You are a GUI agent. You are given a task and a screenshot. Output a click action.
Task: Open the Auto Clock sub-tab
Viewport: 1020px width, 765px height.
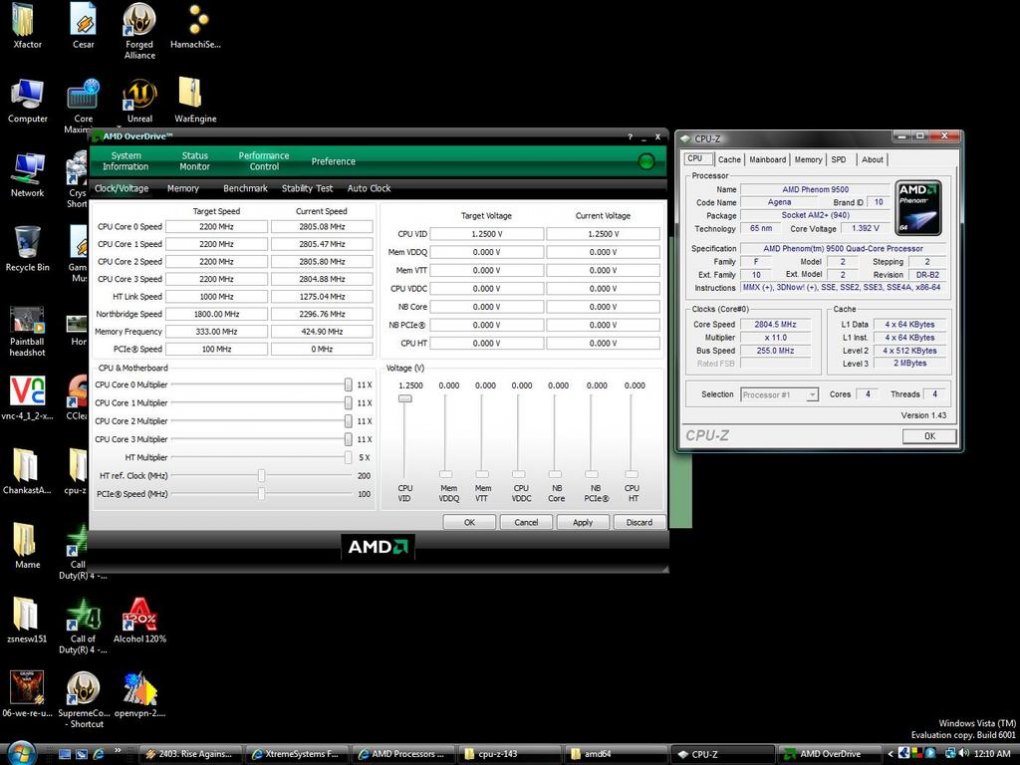pyautogui.click(x=369, y=188)
